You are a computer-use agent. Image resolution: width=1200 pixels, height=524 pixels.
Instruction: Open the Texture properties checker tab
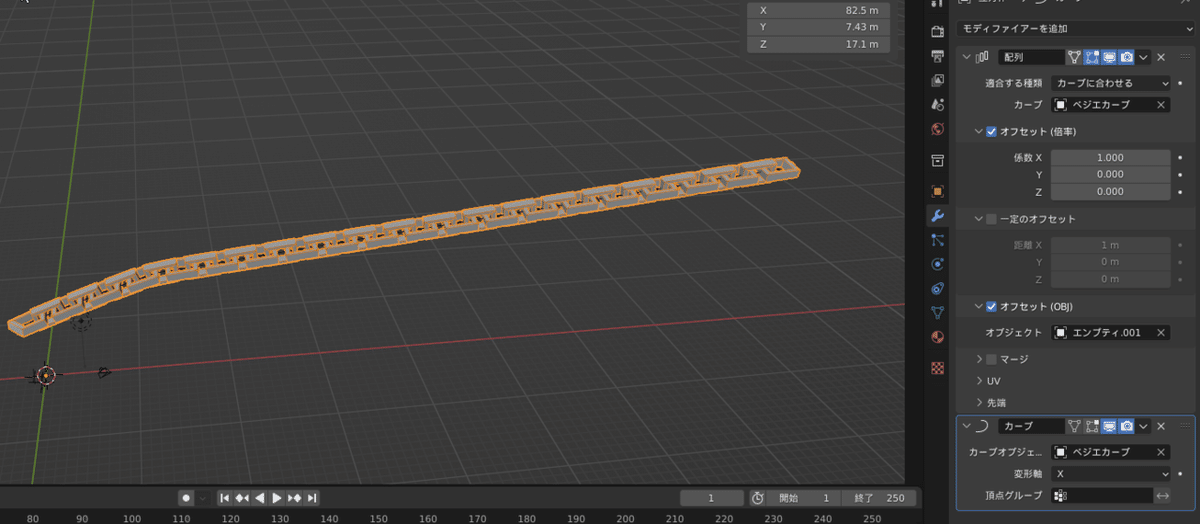(x=937, y=367)
